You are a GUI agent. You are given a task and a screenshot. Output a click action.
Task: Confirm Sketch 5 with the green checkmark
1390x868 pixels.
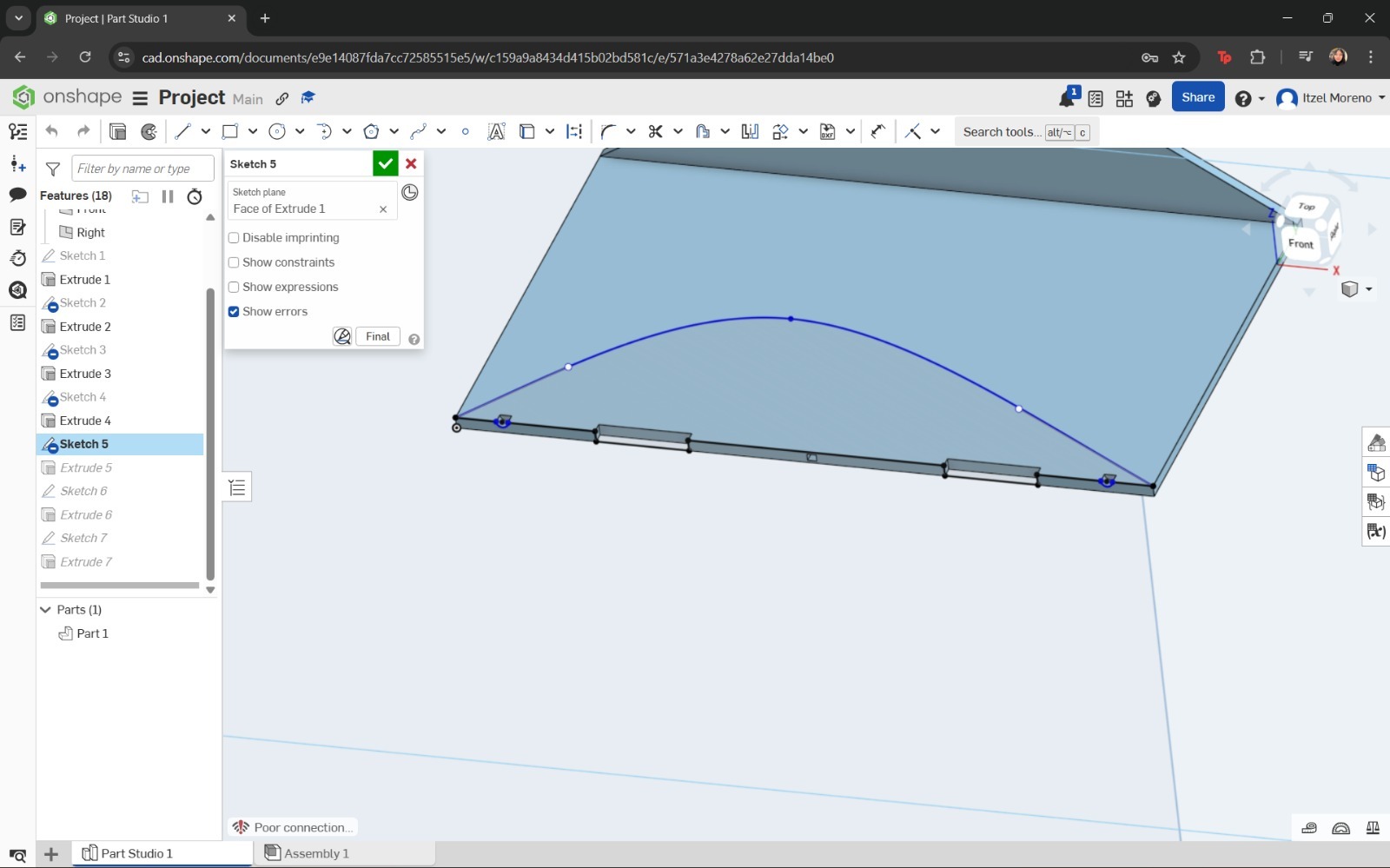(385, 163)
